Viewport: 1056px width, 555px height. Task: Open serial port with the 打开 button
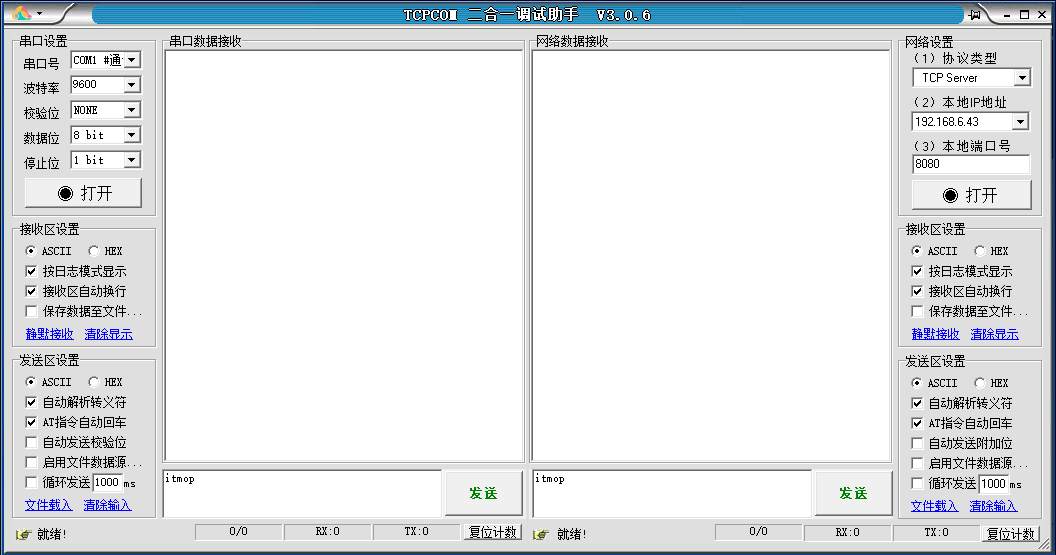(x=84, y=193)
